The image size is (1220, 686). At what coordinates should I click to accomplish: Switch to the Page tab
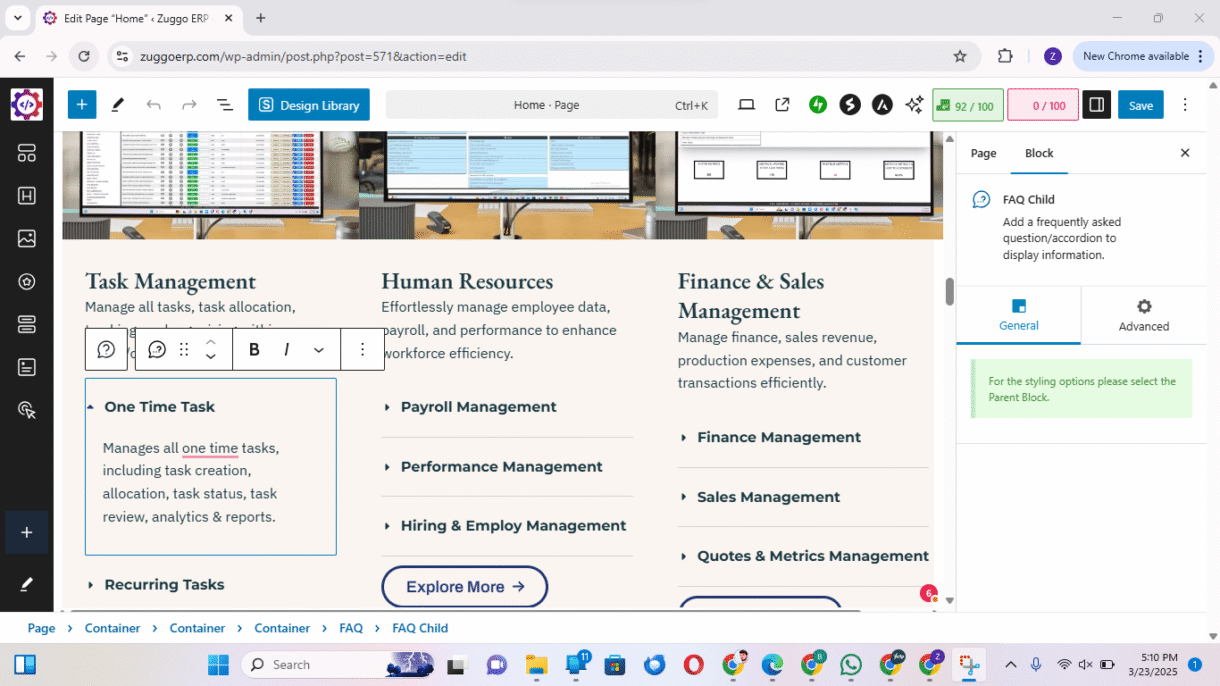(983, 153)
